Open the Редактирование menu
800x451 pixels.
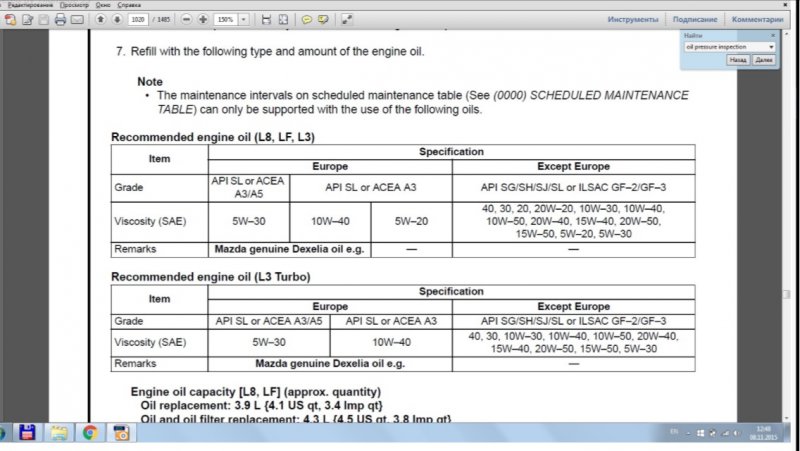30,5
